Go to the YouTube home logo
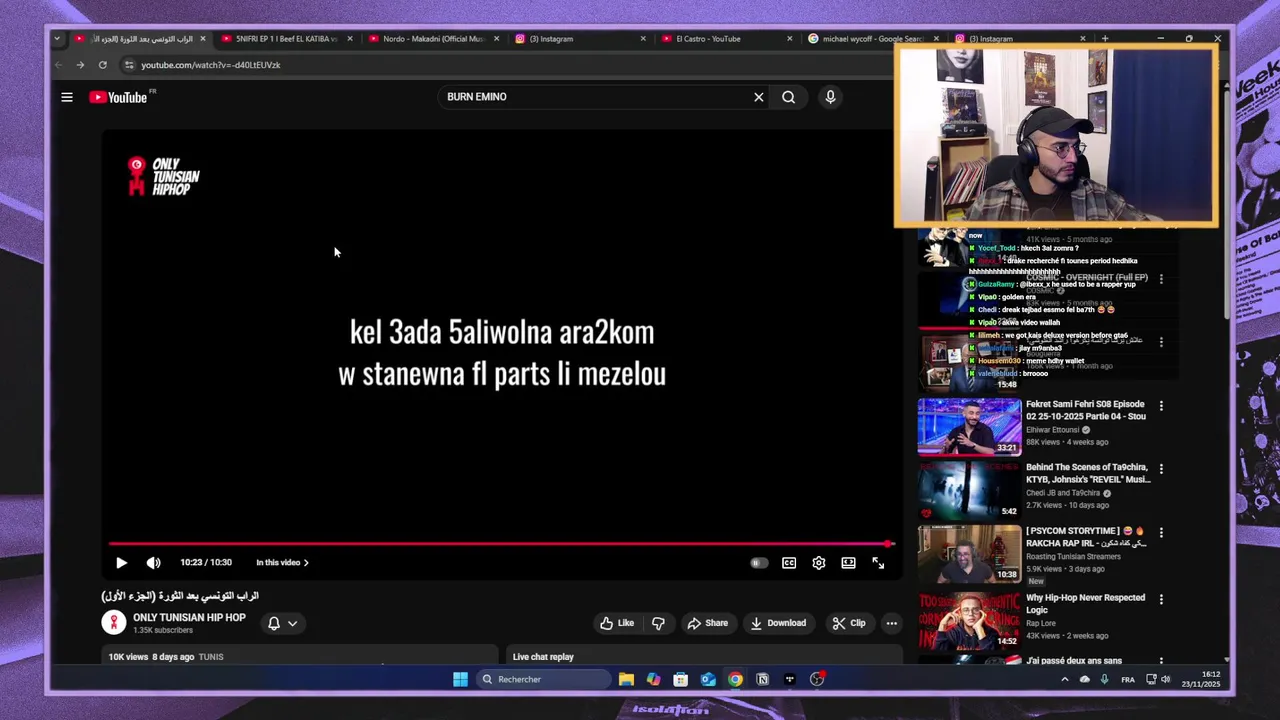Screen dimensions: 1280x720 [118, 97]
